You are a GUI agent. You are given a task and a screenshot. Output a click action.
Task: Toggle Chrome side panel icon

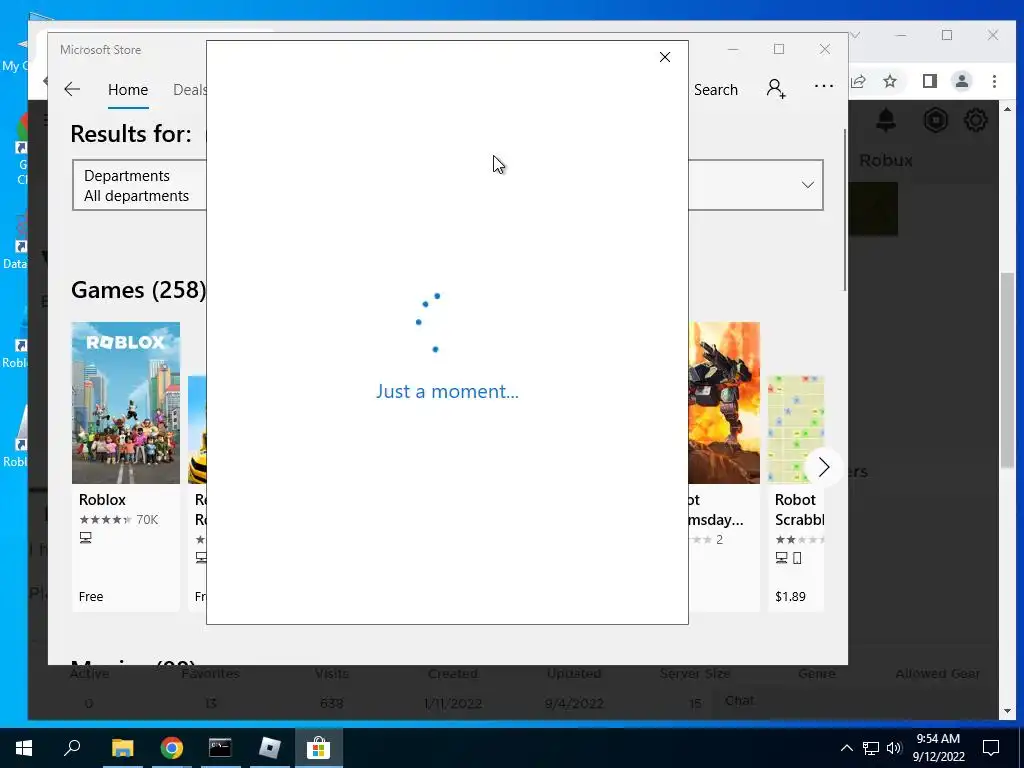929,81
